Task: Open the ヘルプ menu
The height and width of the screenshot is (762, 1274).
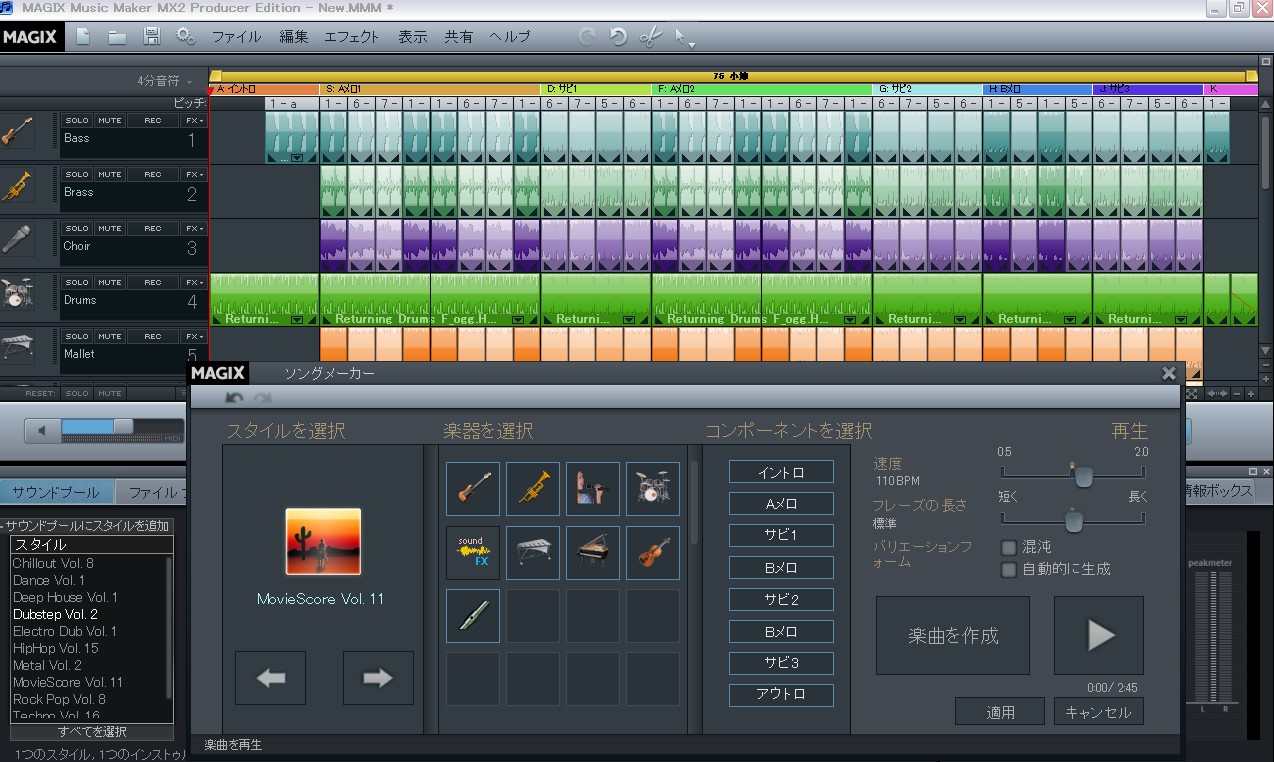Action: (x=510, y=37)
